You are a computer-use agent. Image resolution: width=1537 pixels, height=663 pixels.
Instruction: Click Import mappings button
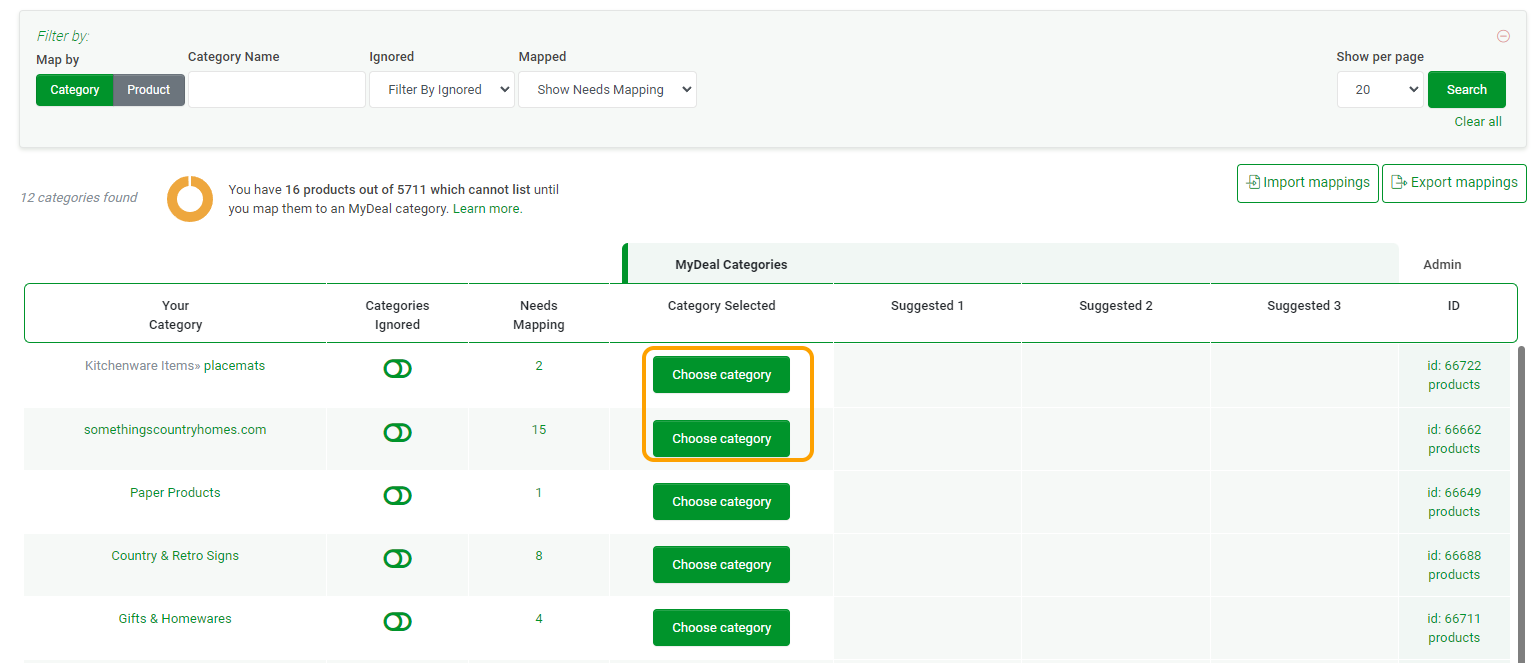1308,183
